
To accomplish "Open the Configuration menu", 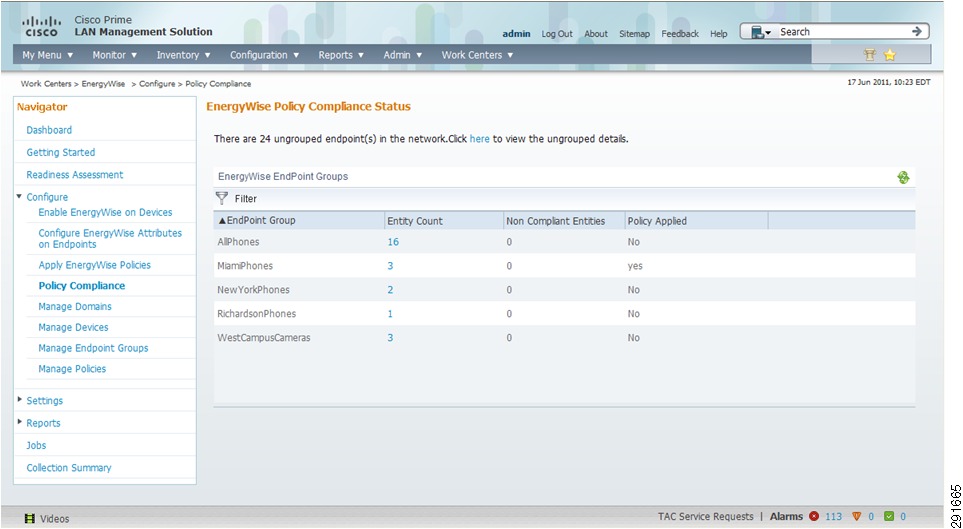I will click(x=265, y=55).
